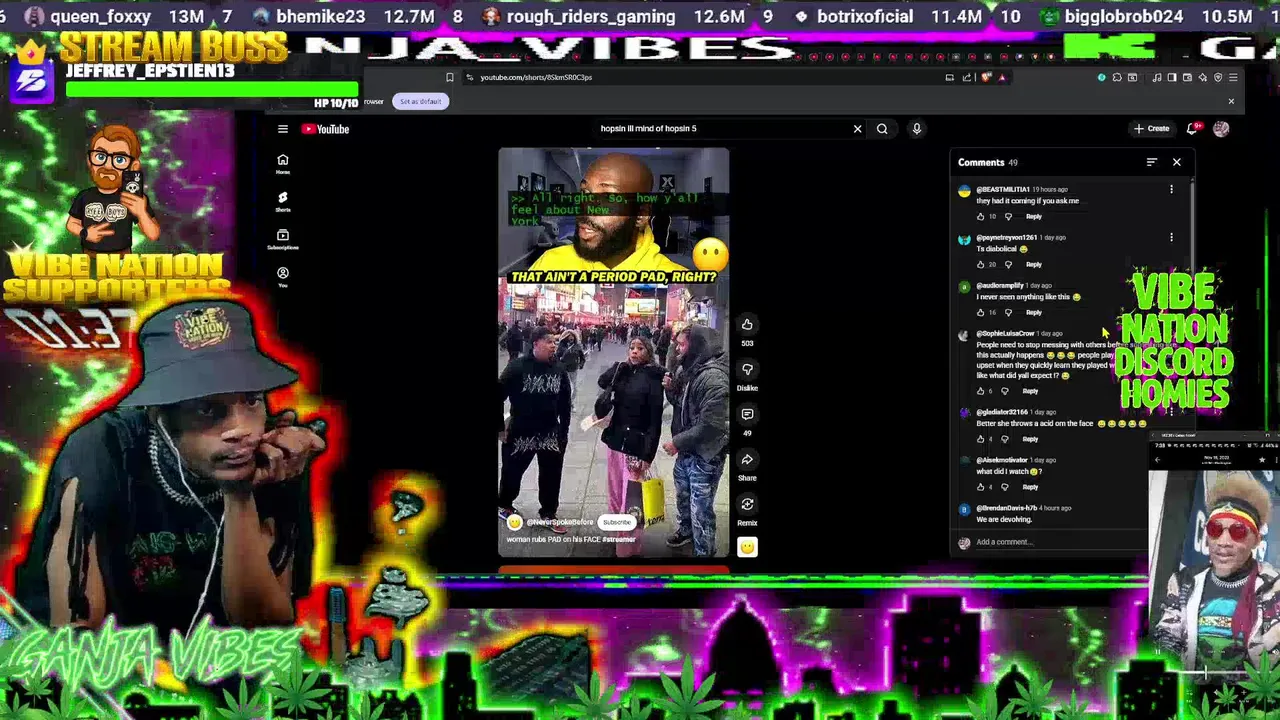Toggle the browser sidebar panel icon
This screenshot has height=720, width=1280.
click(x=1172, y=77)
